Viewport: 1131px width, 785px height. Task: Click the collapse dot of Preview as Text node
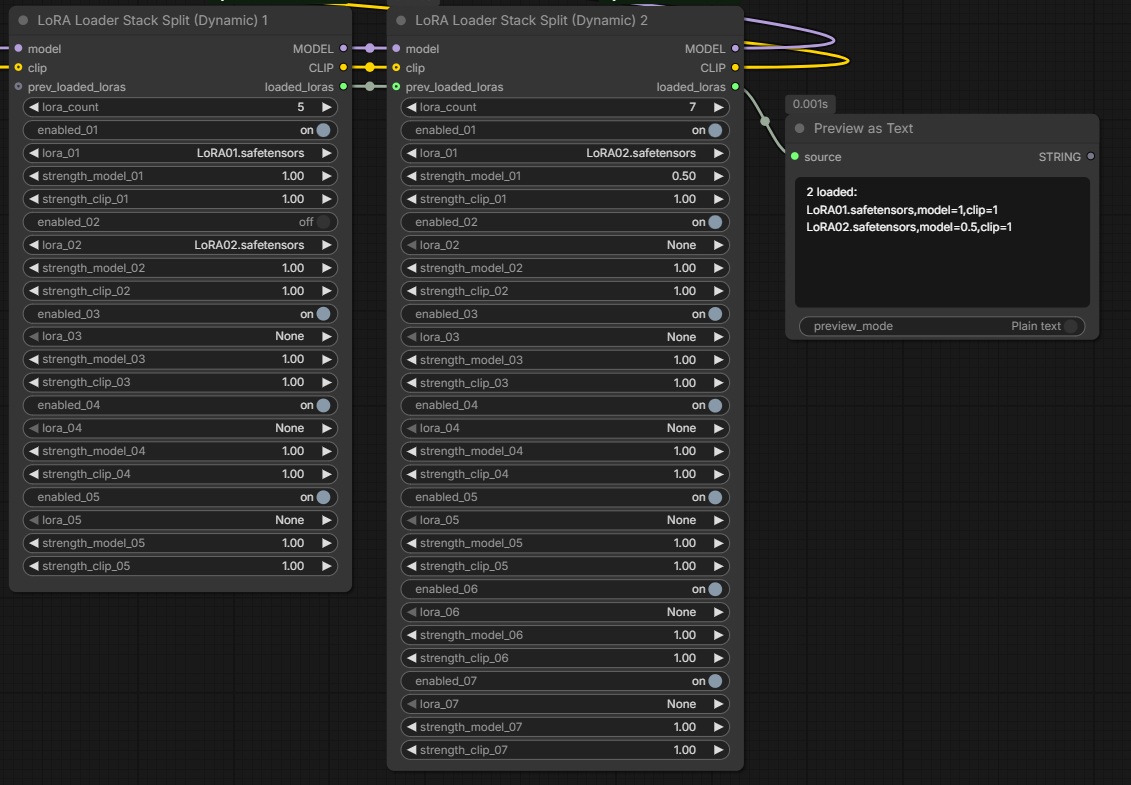tap(799, 128)
